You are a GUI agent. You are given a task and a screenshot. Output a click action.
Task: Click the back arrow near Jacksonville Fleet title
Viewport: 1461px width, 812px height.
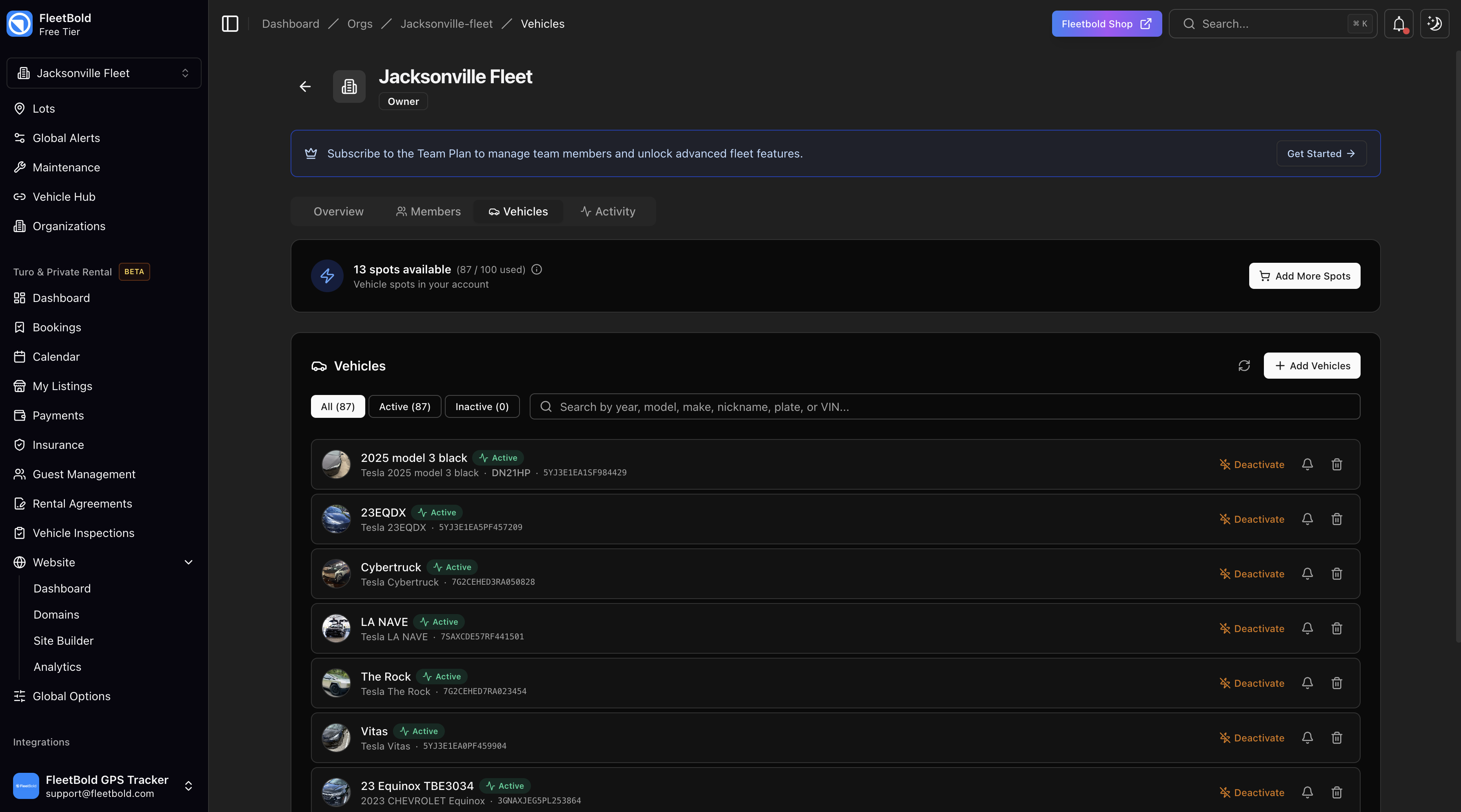305,87
